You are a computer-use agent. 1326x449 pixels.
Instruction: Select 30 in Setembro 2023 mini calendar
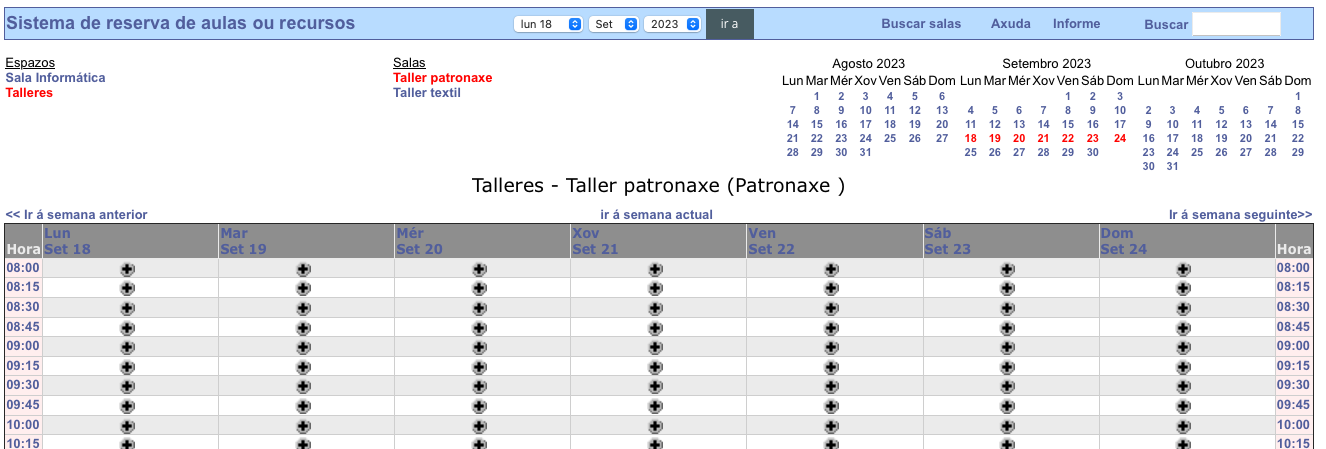point(1092,153)
